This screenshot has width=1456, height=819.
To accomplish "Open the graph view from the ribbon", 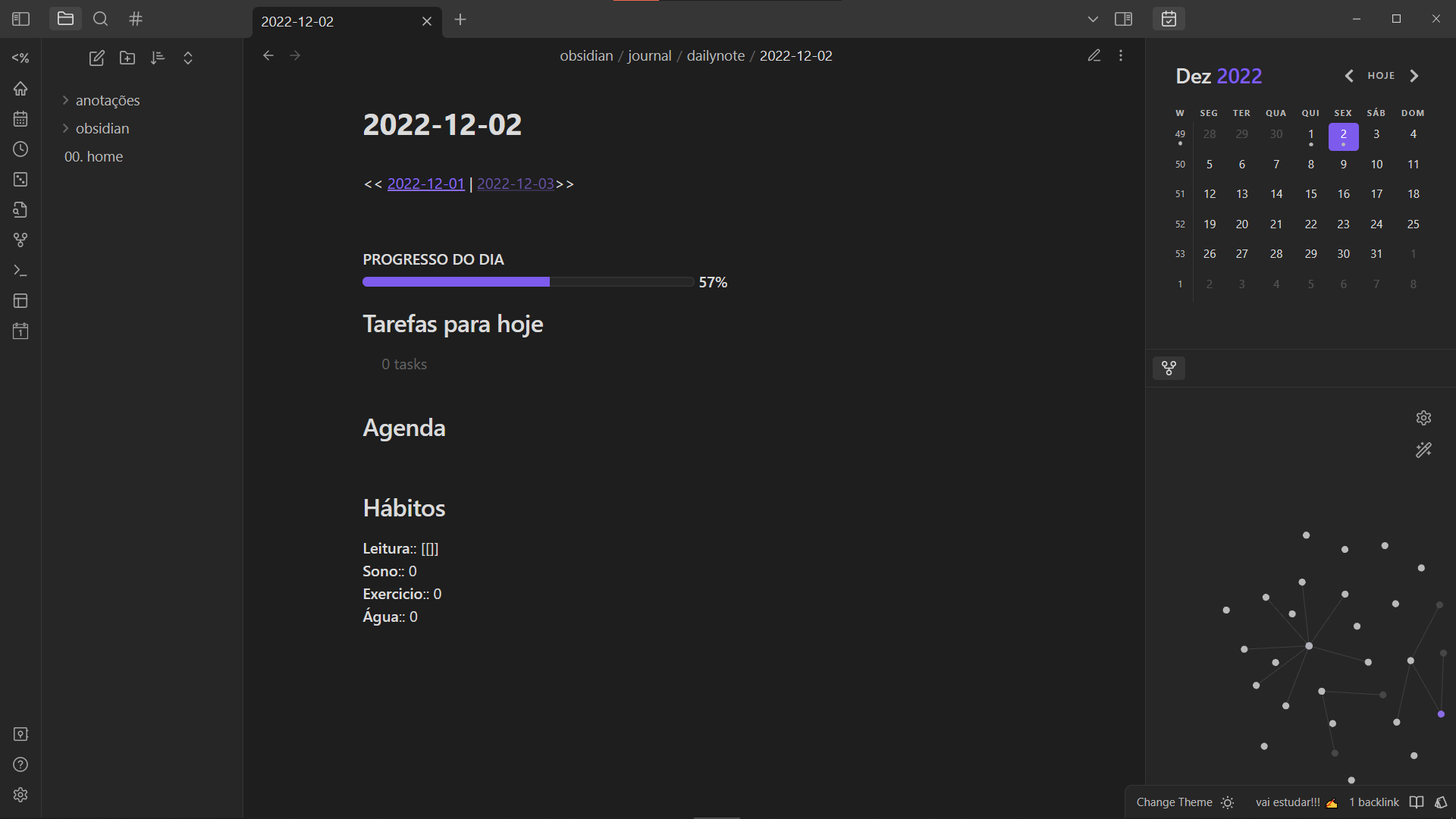I will pos(20,240).
